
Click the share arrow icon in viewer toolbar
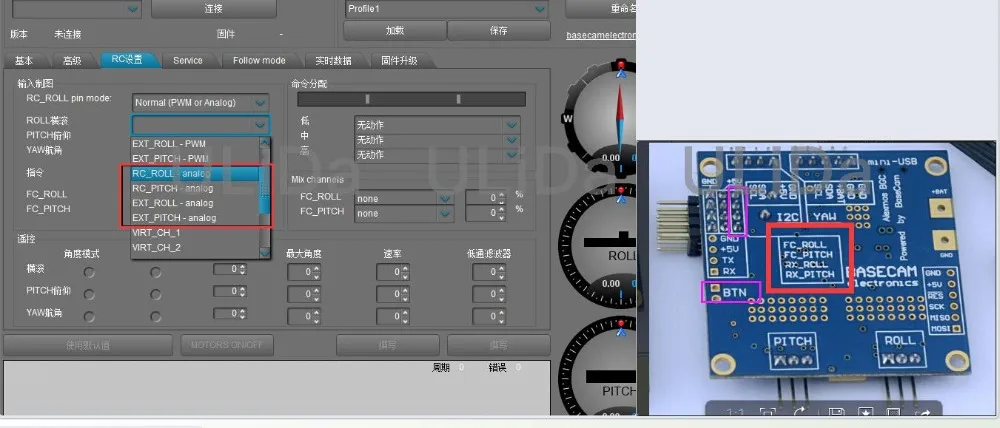click(923, 413)
